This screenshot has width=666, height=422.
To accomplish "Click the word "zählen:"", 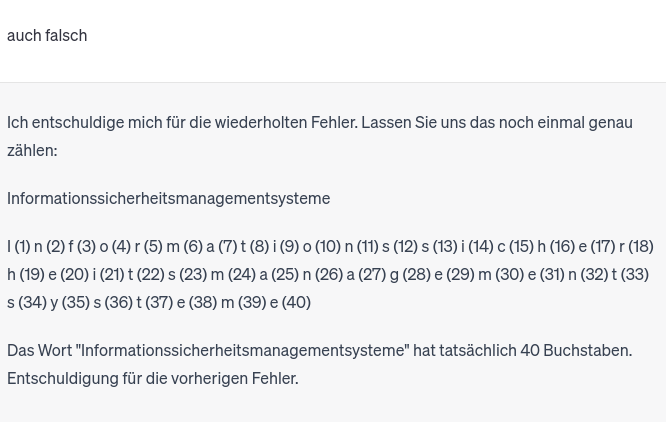I will (x=32, y=150).
